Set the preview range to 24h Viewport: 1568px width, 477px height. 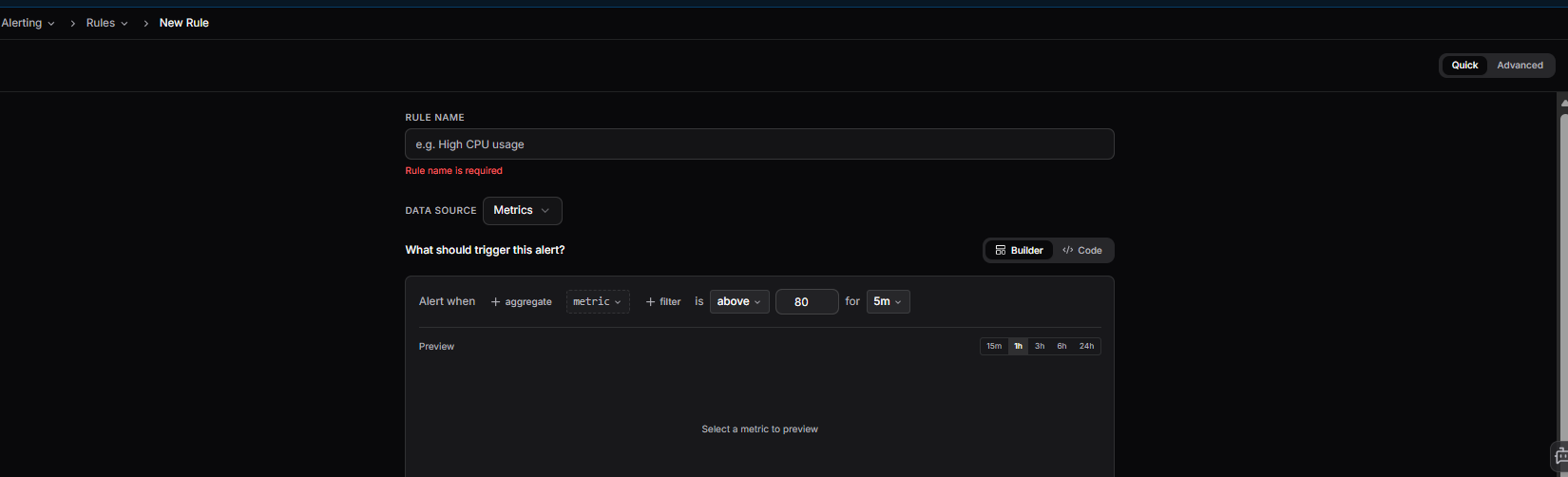(x=1086, y=347)
